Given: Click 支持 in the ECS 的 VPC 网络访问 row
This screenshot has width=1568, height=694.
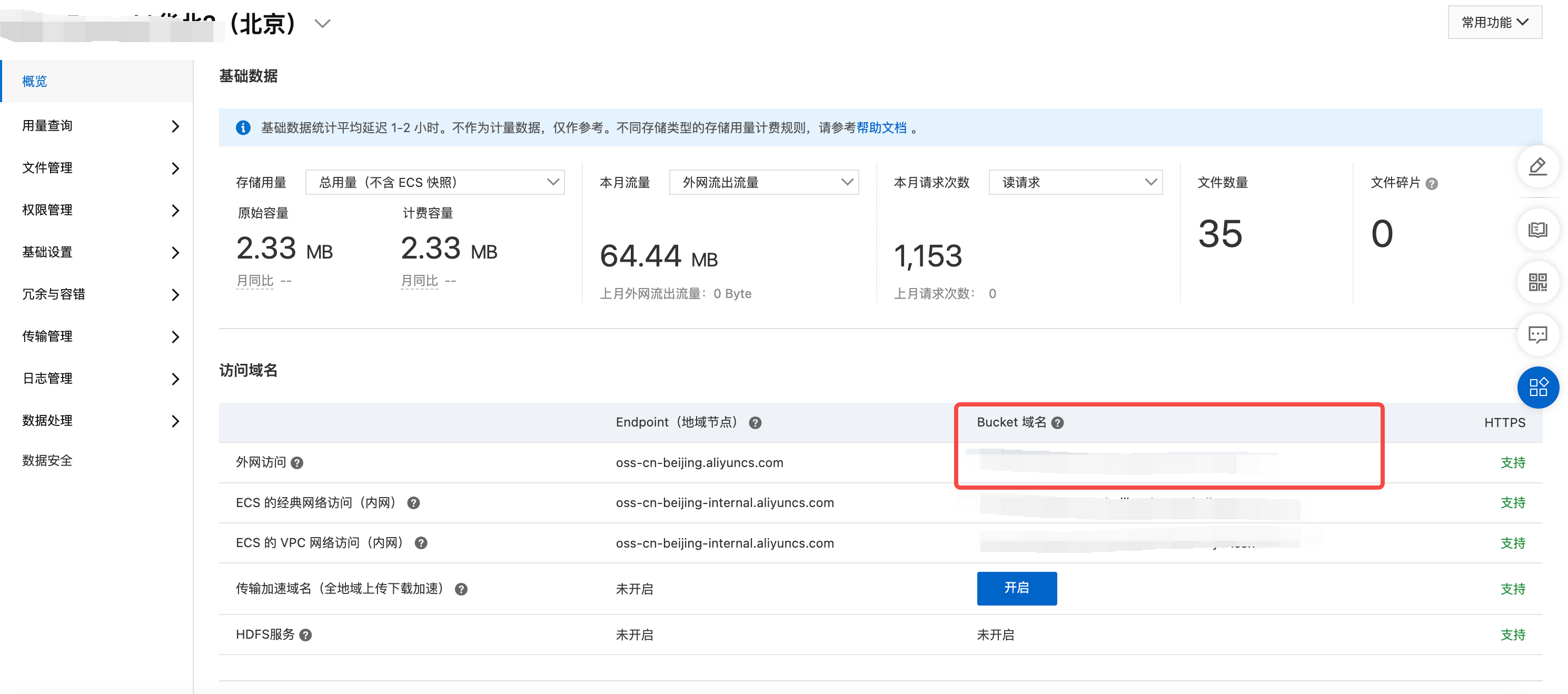Looking at the screenshot, I should tap(1512, 543).
